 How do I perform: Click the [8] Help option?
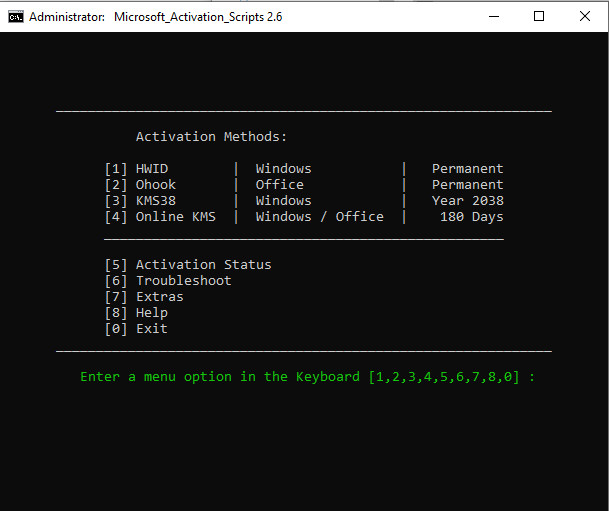coord(136,313)
